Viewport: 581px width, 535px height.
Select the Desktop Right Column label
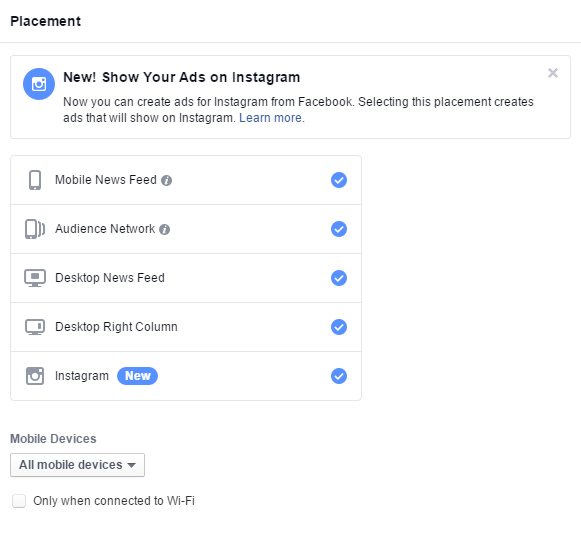(x=116, y=327)
